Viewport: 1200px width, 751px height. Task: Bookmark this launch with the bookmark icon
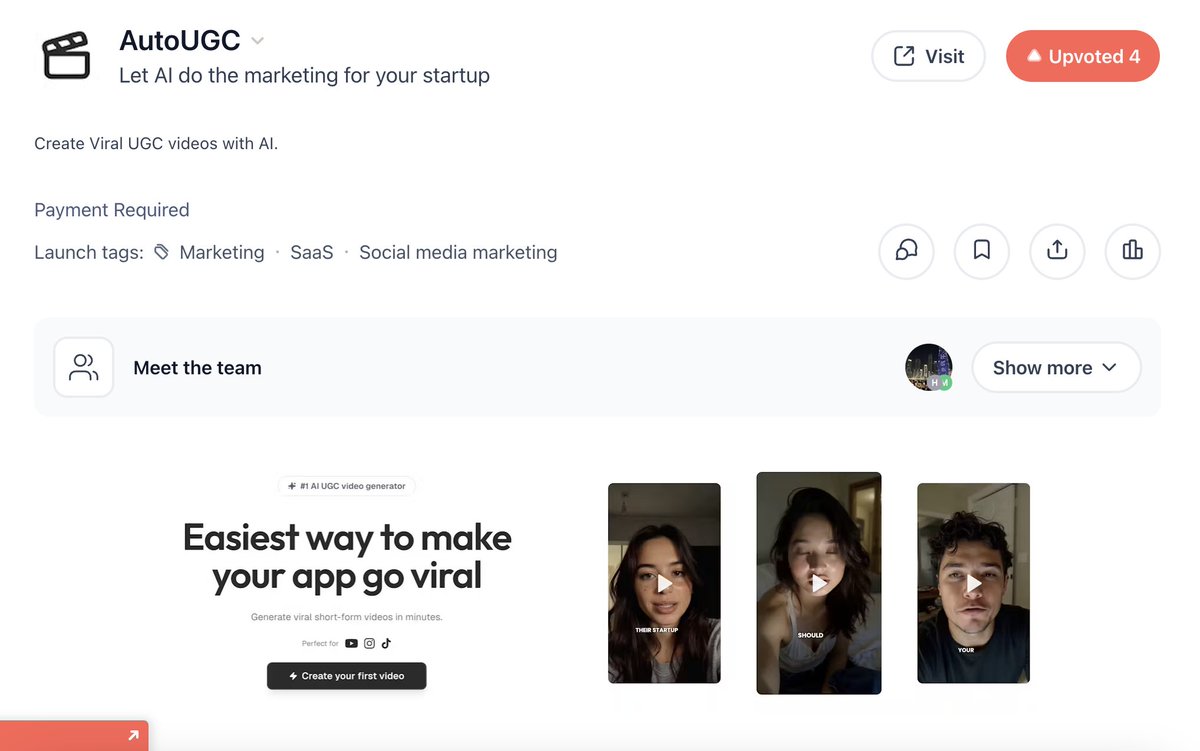[982, 250]
